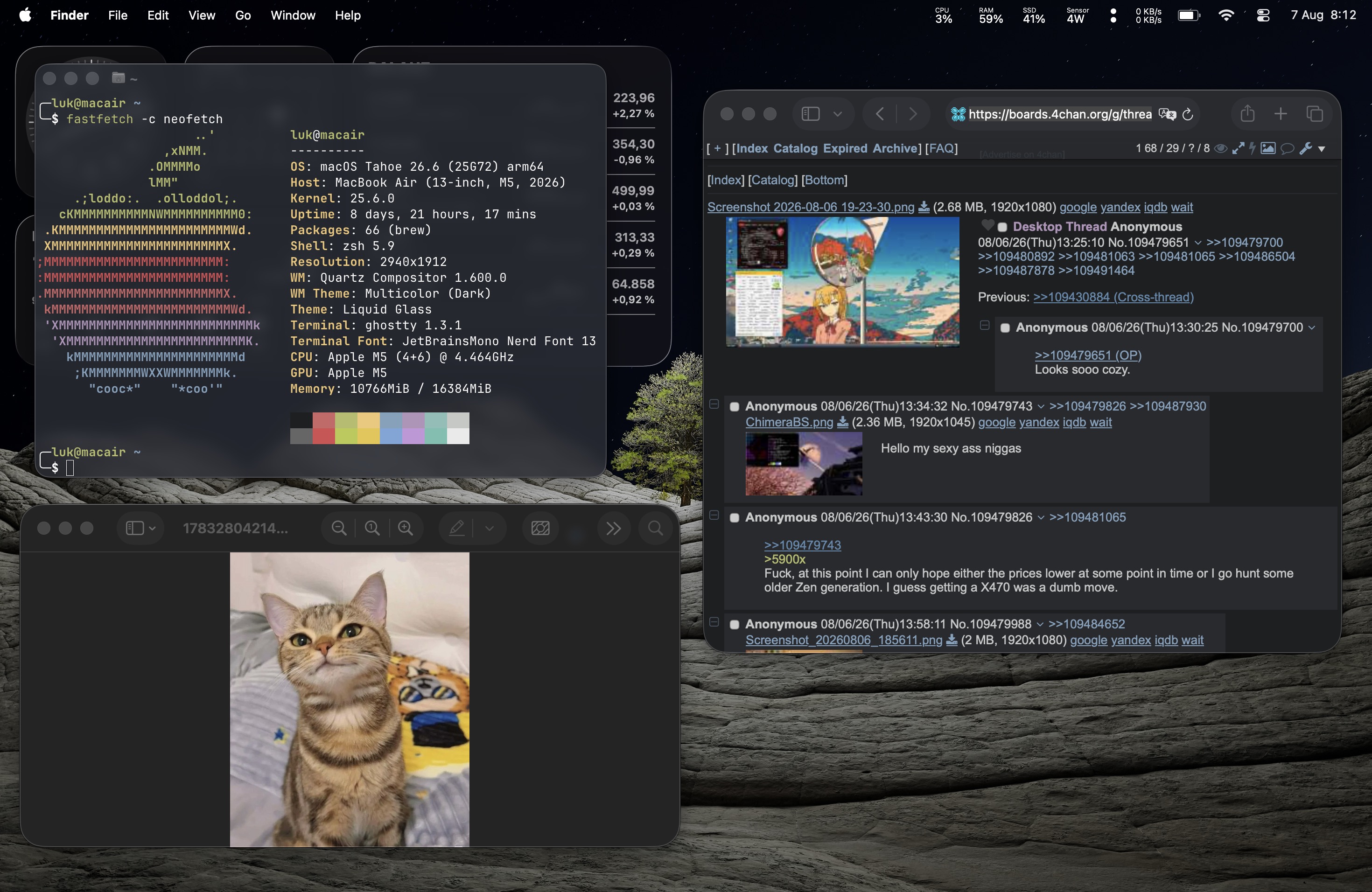The image size is (1372, 892).
Task: Click the expand arrows icon in 4chan header
Action: pos(1238,149)
